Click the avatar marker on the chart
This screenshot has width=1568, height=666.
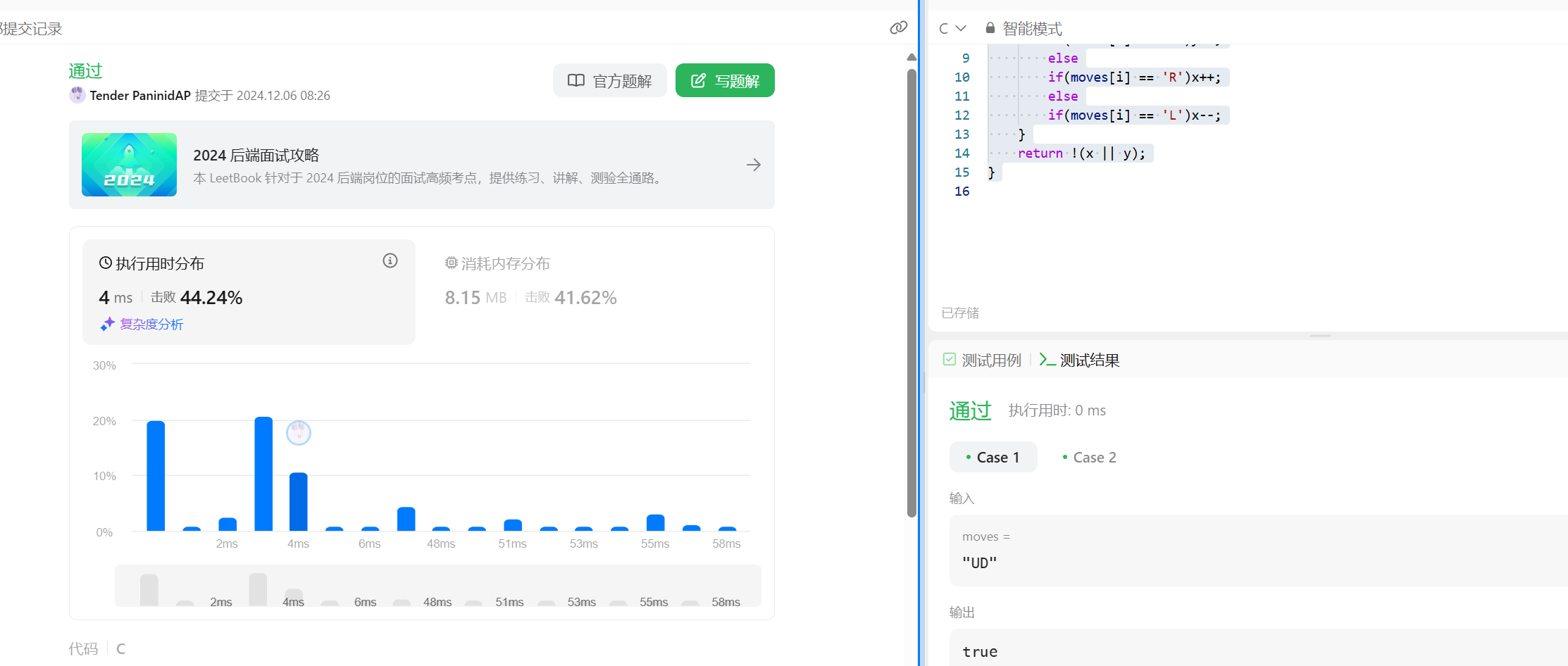[299, 432]
